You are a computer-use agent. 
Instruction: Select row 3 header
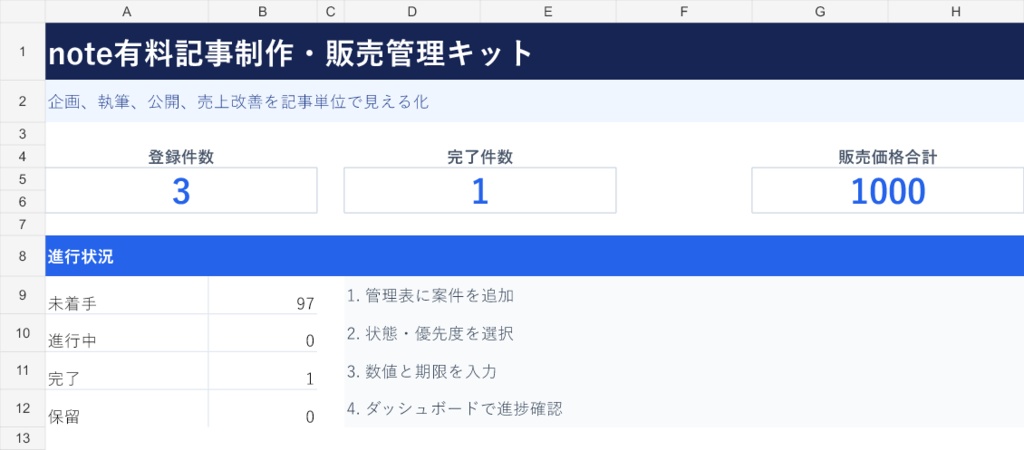[x=23, y=134]
